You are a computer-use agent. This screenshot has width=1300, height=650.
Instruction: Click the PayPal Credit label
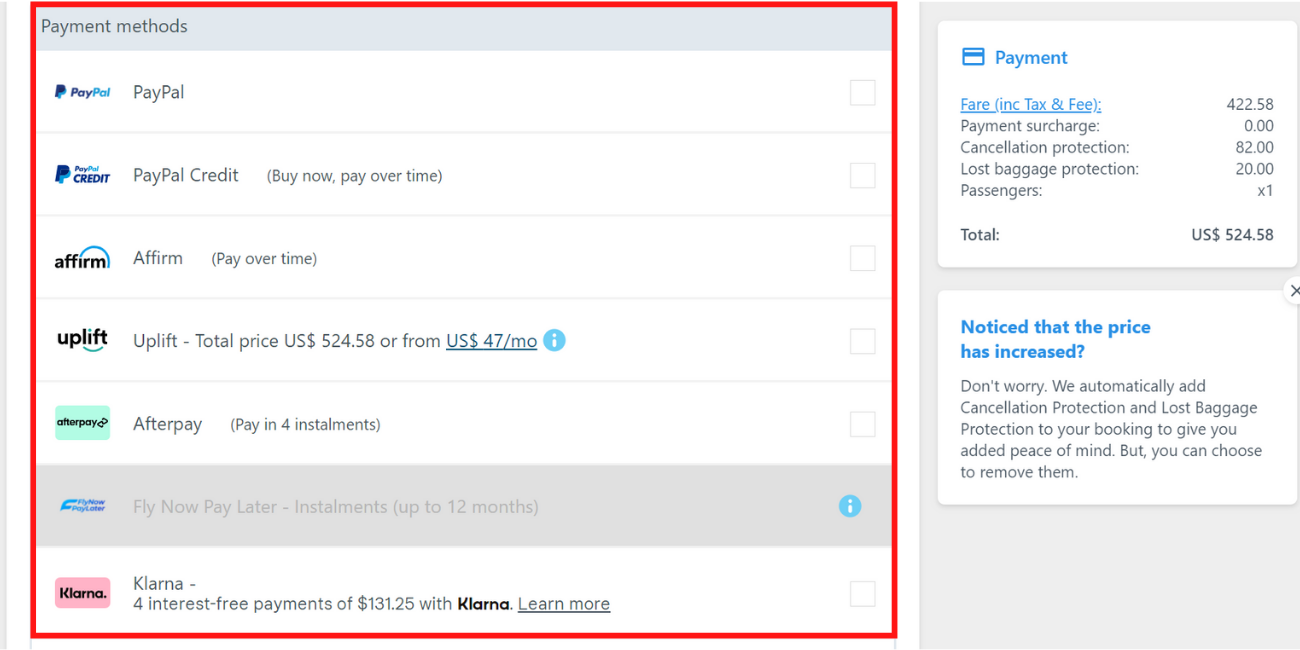click(x=186, y=175)
